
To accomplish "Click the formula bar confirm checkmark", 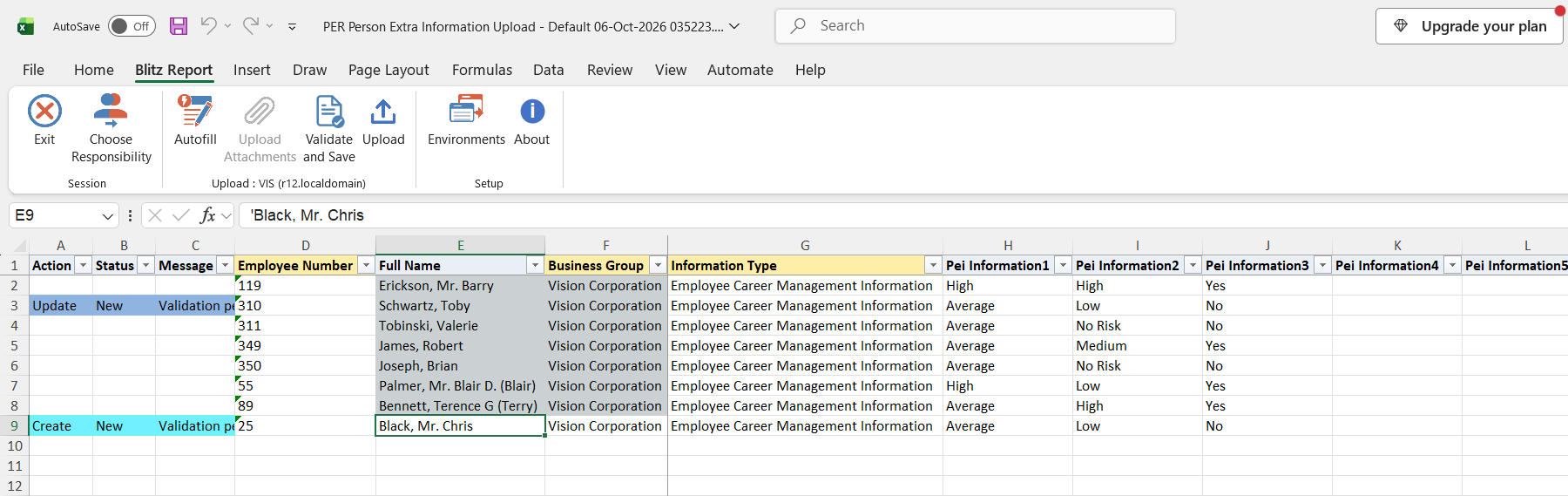I will pos(181,215).
